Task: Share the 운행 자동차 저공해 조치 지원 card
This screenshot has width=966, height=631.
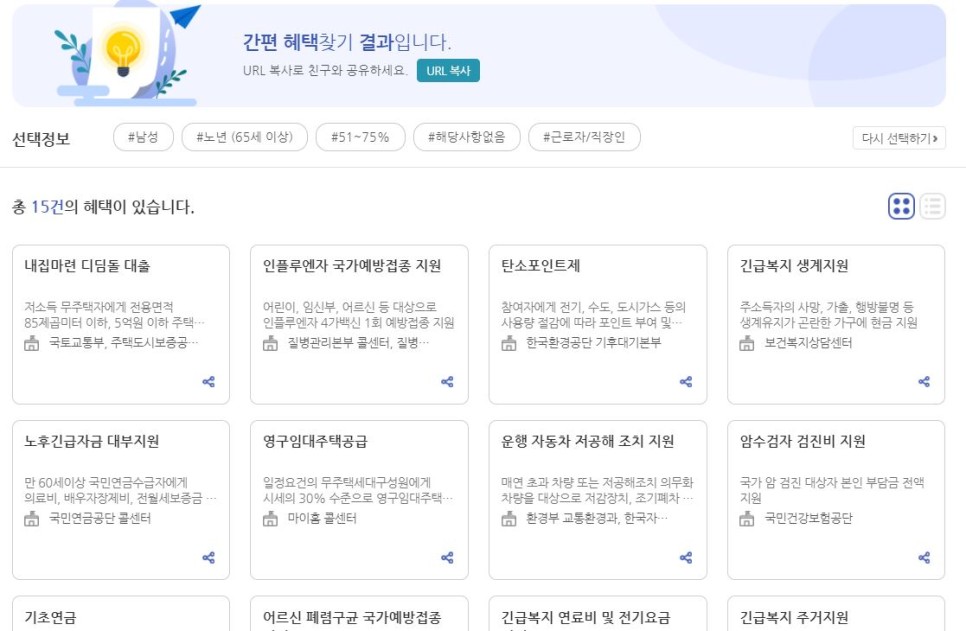Action: point(686,558)
